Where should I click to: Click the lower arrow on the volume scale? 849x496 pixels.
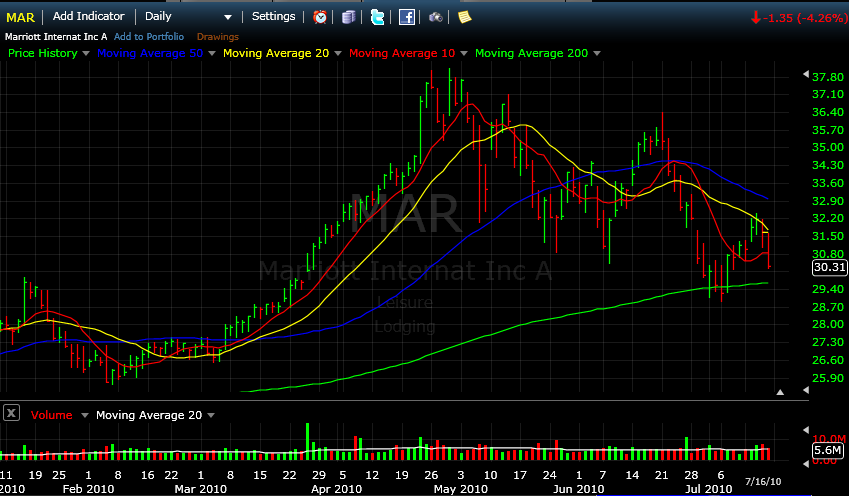(806, 464)
